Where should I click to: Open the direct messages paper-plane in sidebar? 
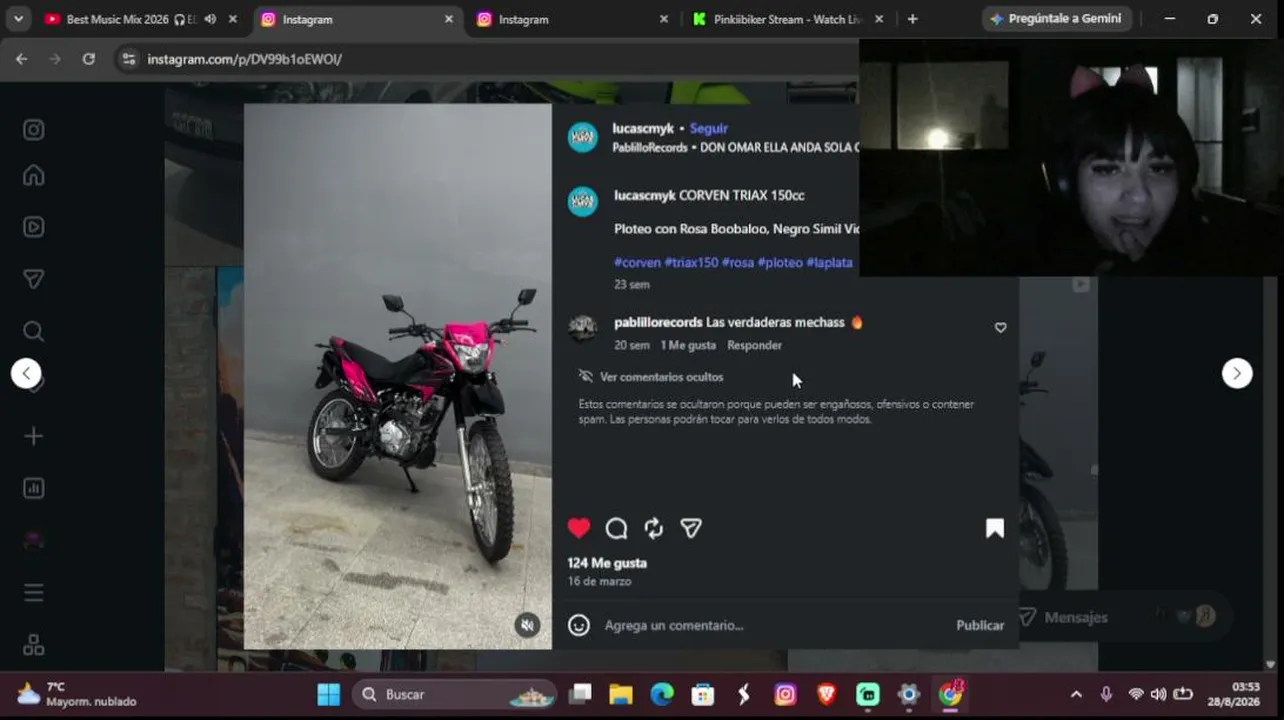[34, 279]
